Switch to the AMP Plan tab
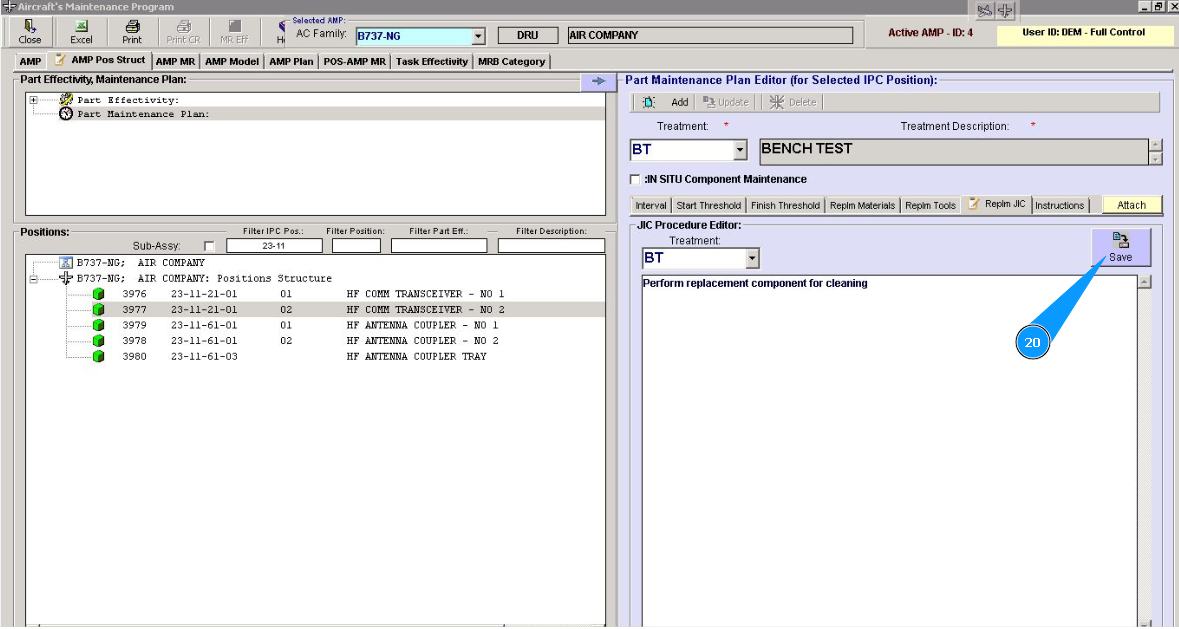The width and height of the screenshot is (1179, 629). click(x=291, y=62)
